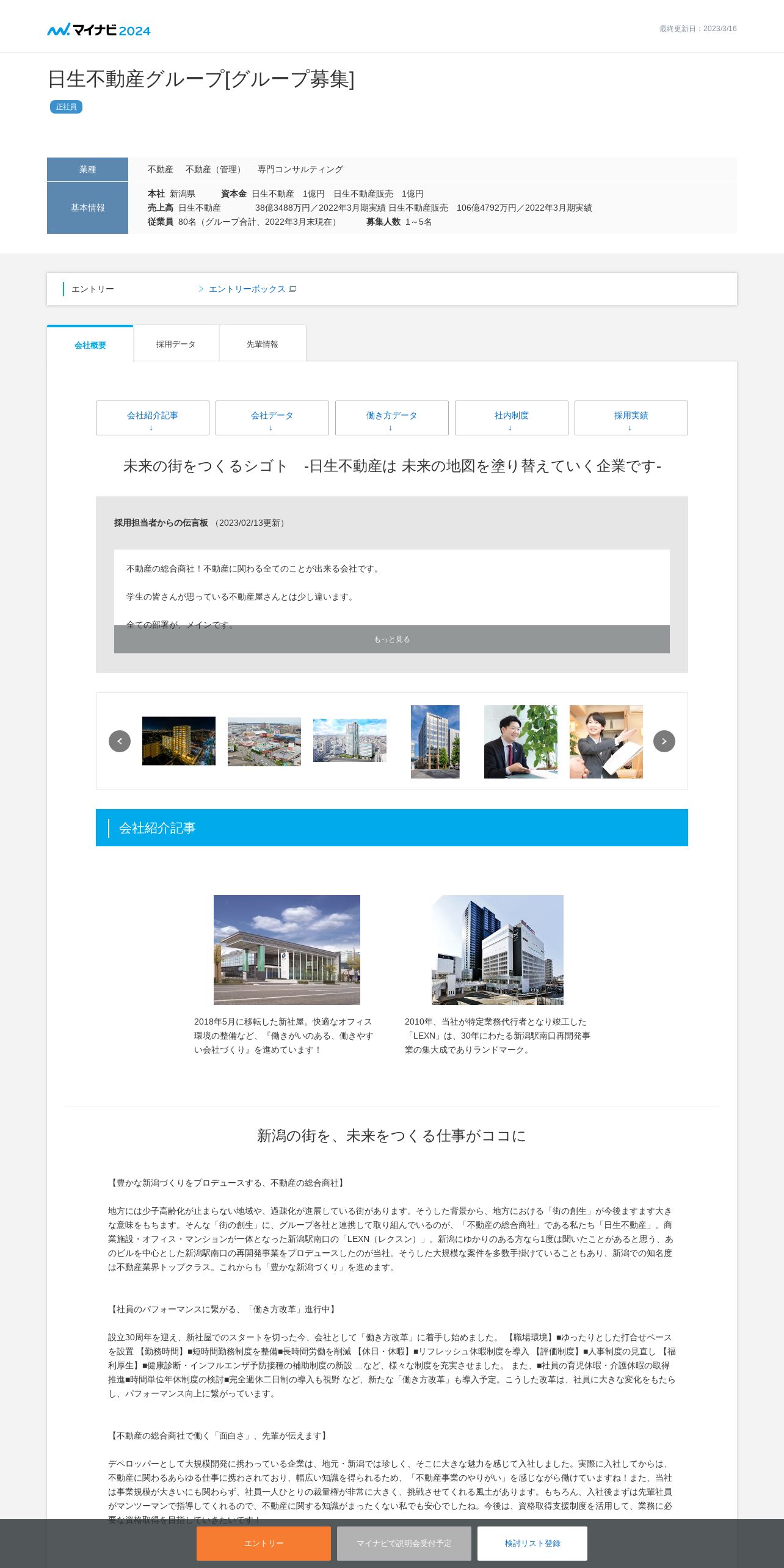This screenshot has height=1568, width=784.
Task: Jump to 採用実績 section button
Action: coord(631,418)
